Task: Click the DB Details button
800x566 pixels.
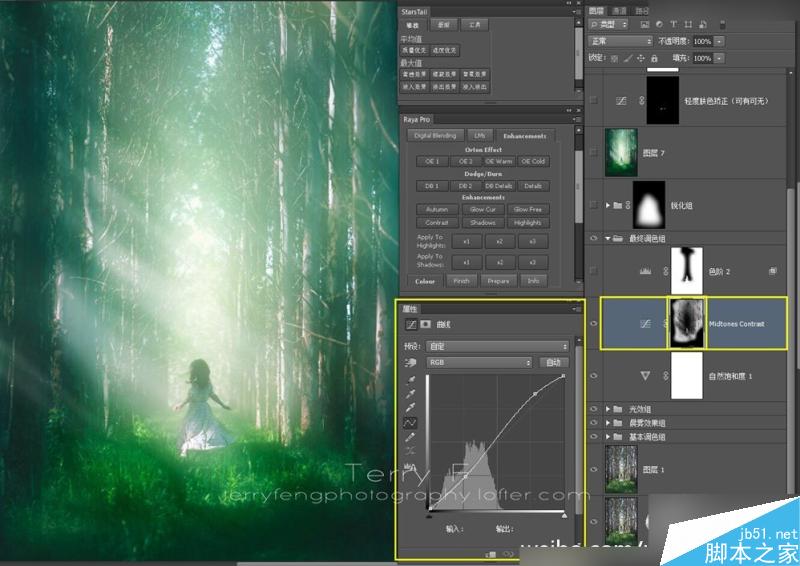Action: (x=498, y=186)
